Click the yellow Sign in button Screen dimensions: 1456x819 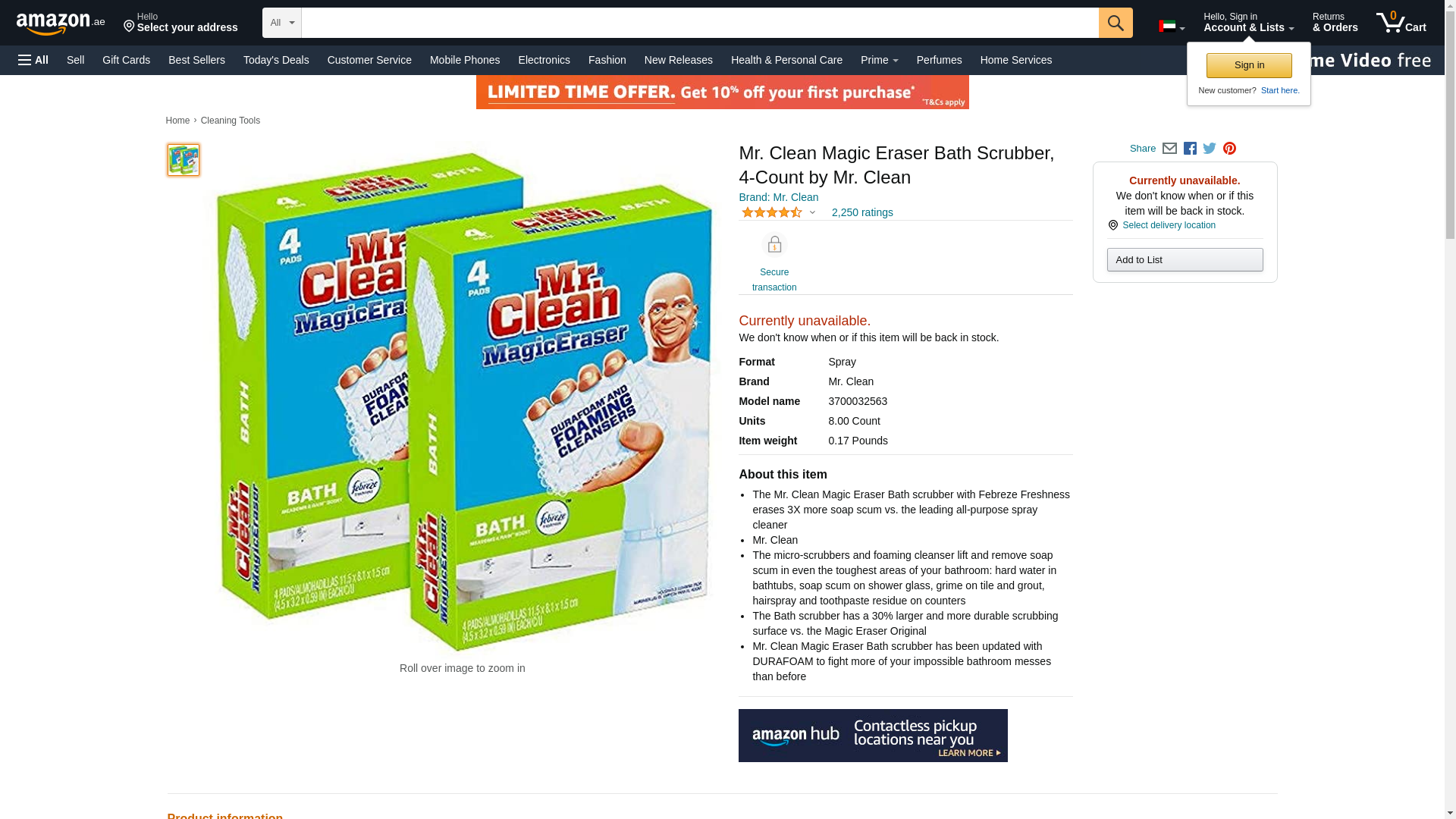pos(1249,65)
